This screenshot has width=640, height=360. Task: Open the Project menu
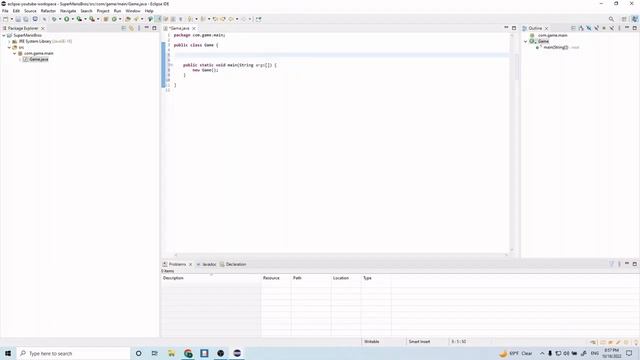(103, 11)
